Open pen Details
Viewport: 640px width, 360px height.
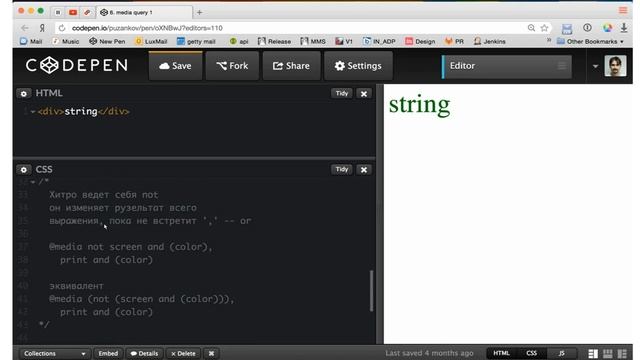144,353
